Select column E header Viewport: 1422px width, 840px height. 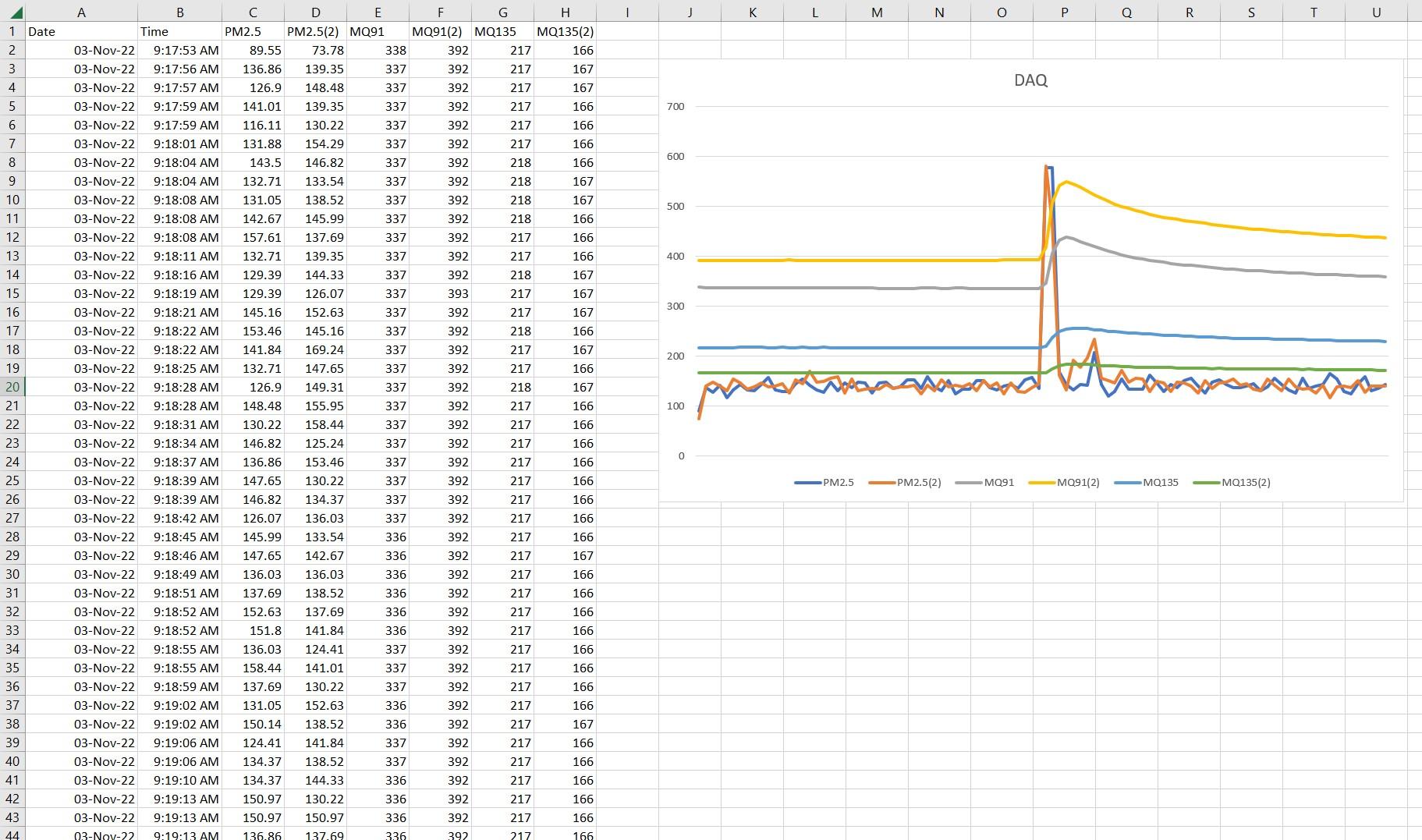tap(378, 12)
